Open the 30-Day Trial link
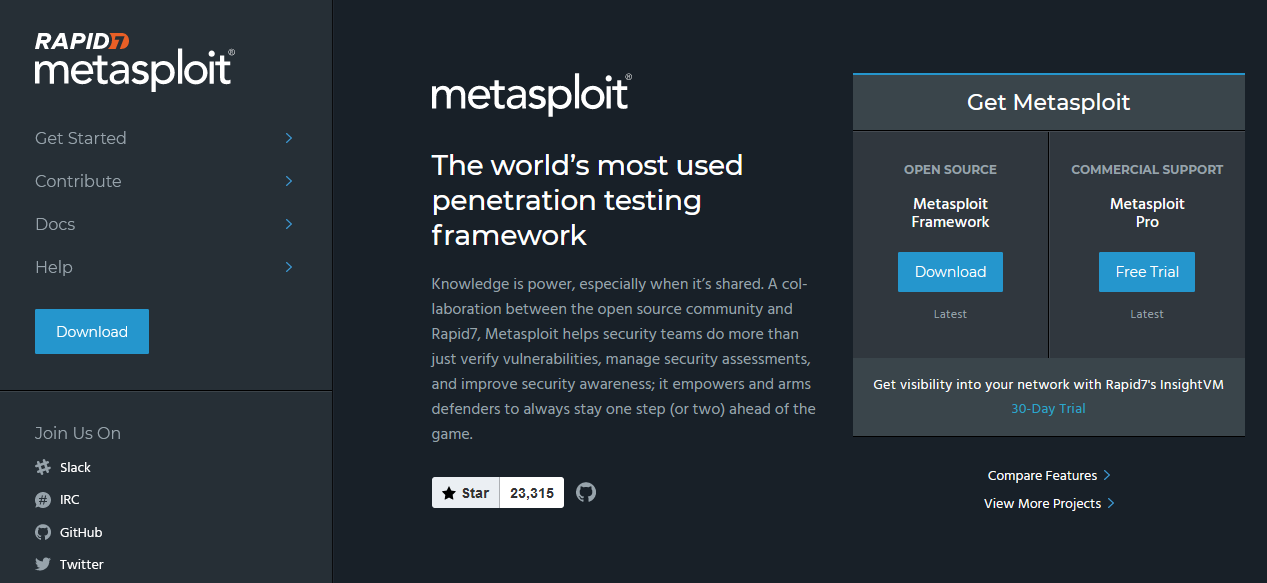This screenshot has width=1267, height=583. 1048,408
